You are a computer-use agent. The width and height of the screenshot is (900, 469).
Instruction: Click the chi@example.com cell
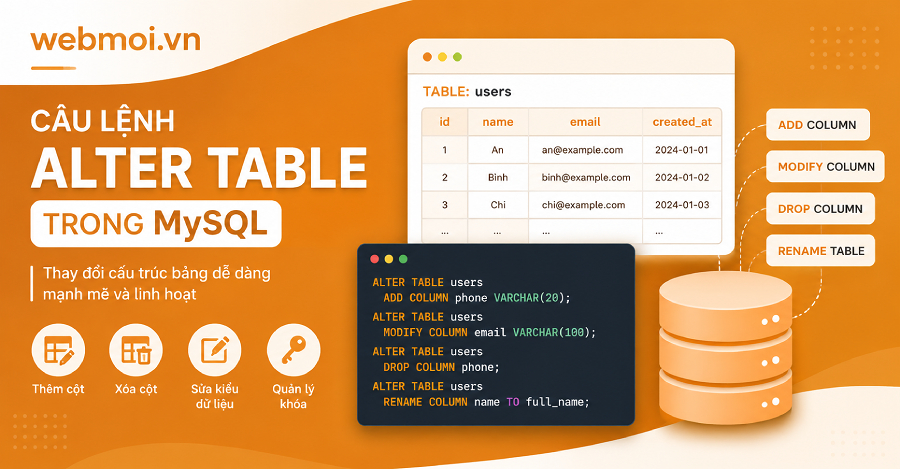pos(583,205)
